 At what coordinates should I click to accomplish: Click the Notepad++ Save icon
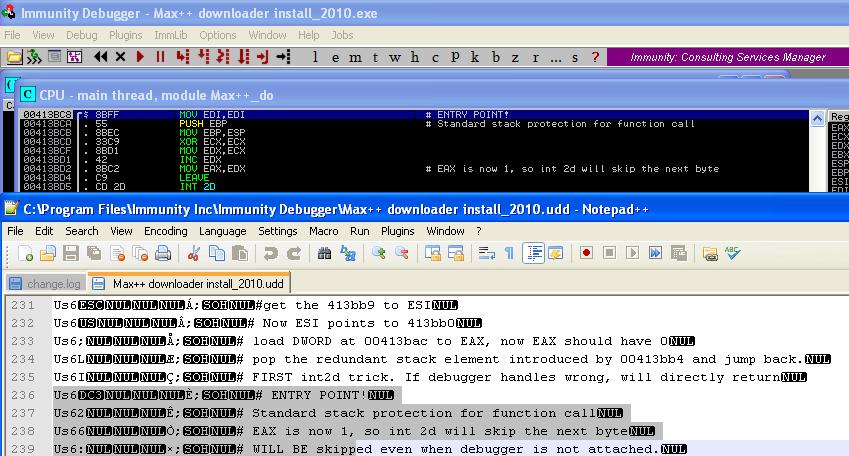(x=71, y=253)
